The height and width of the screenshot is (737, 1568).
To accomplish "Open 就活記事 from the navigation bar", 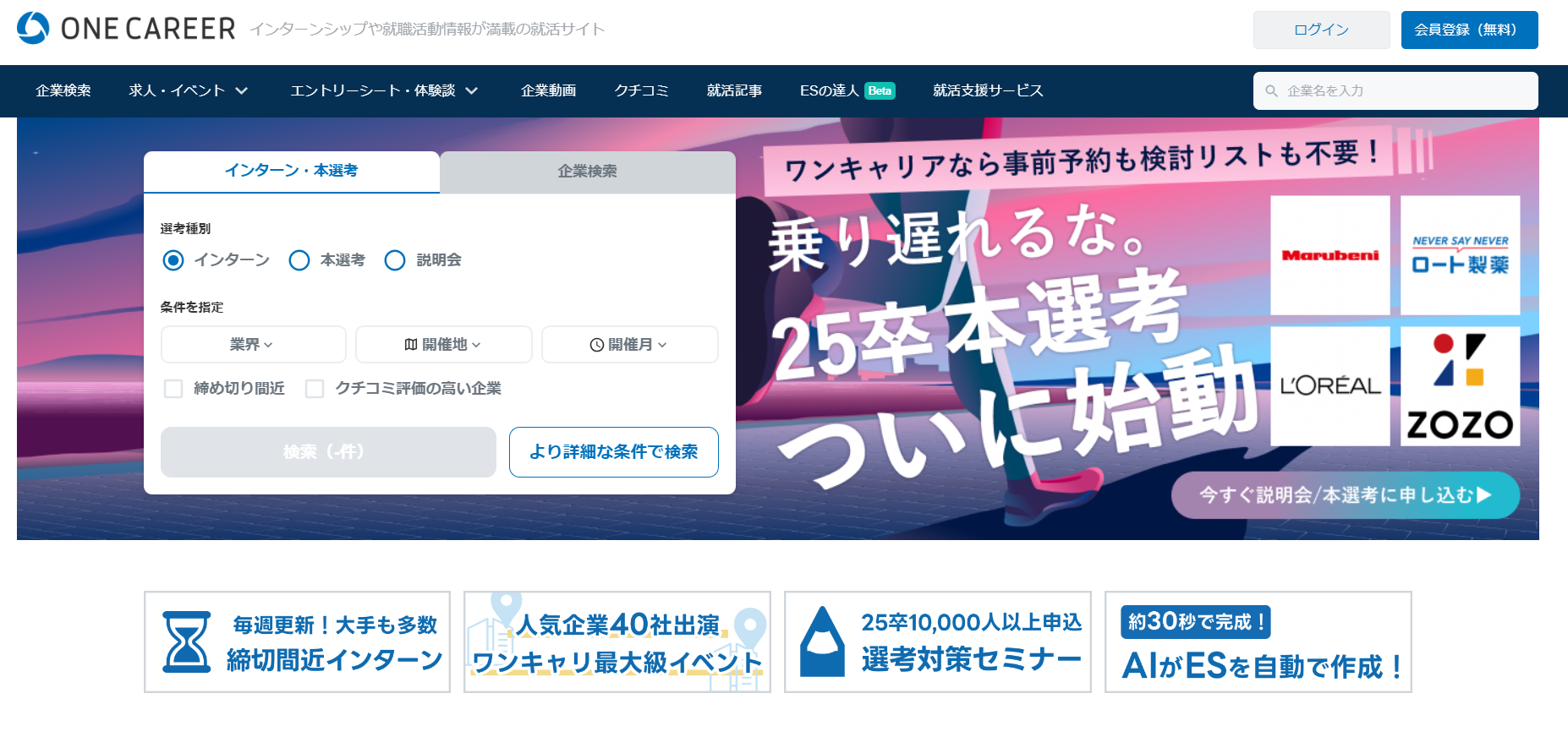I will pyautogui.click(x=734, y=91).
